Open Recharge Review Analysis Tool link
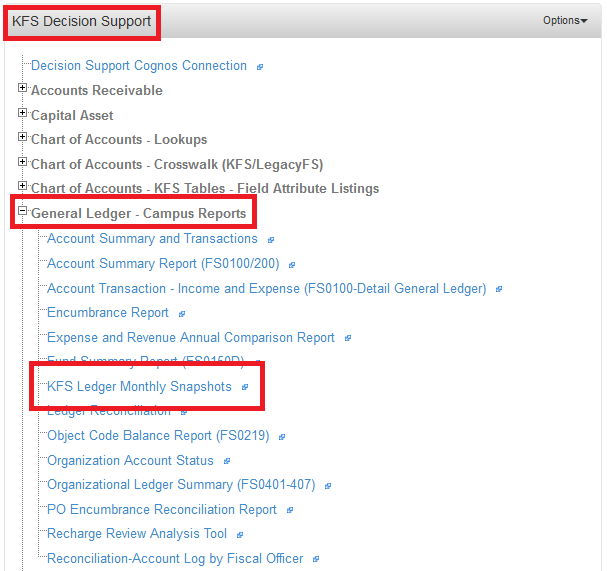 (137, 534)
